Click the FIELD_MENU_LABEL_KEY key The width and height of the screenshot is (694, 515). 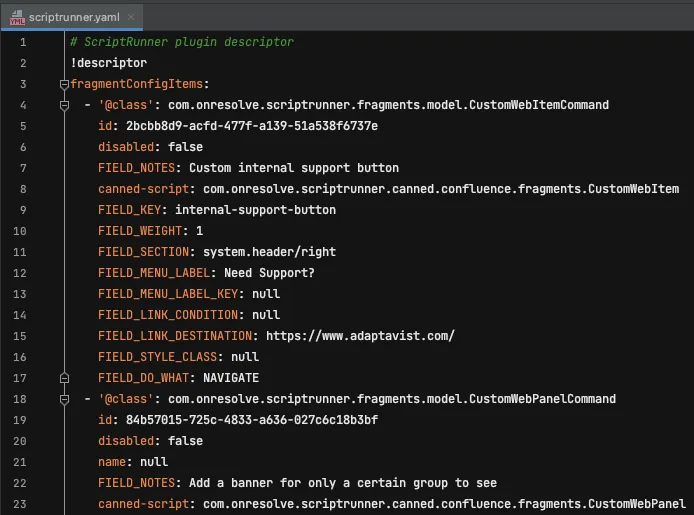pos(168,294)
